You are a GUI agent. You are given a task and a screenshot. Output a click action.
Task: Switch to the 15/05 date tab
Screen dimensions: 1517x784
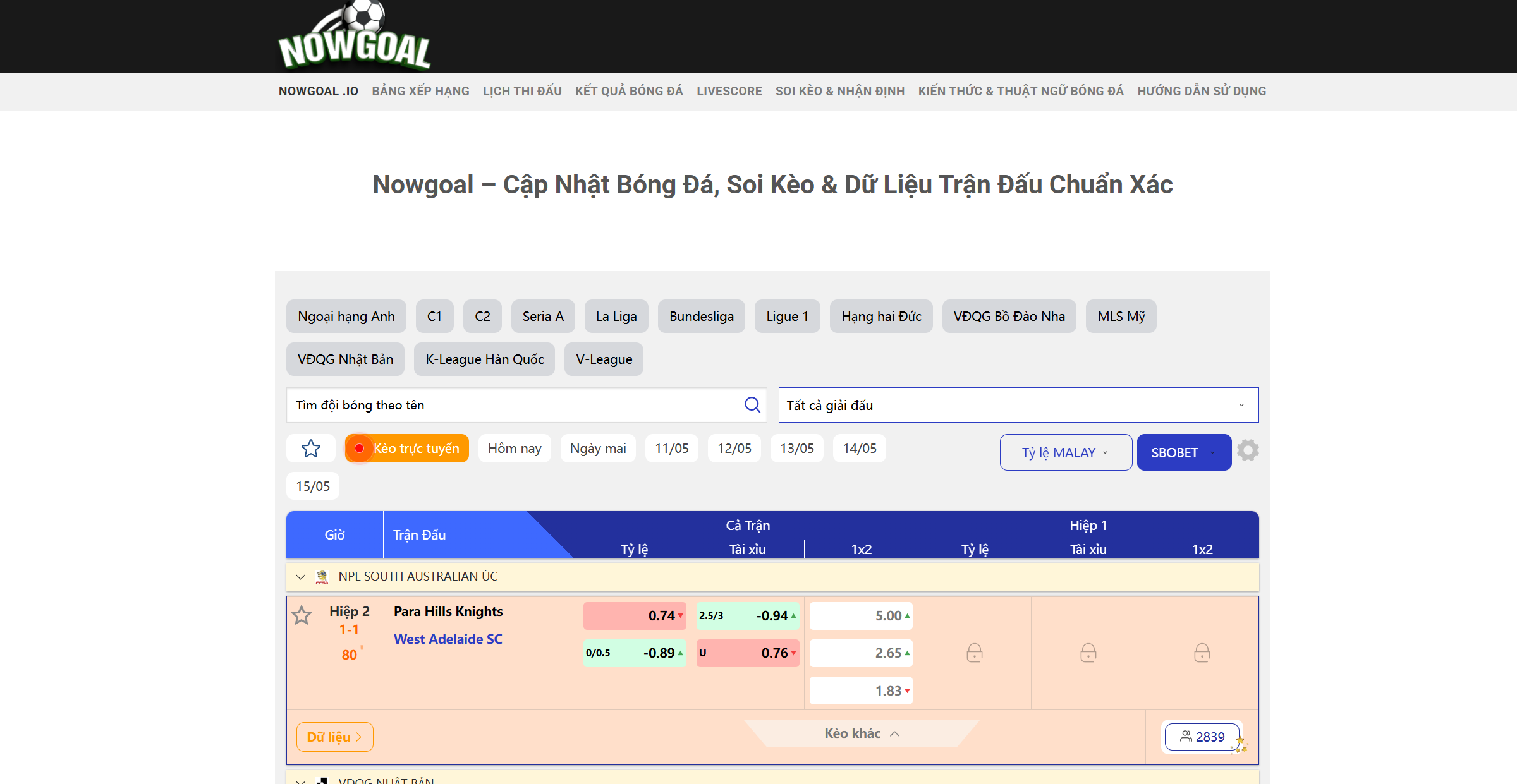pyautogui.click(x=313, y=486)
